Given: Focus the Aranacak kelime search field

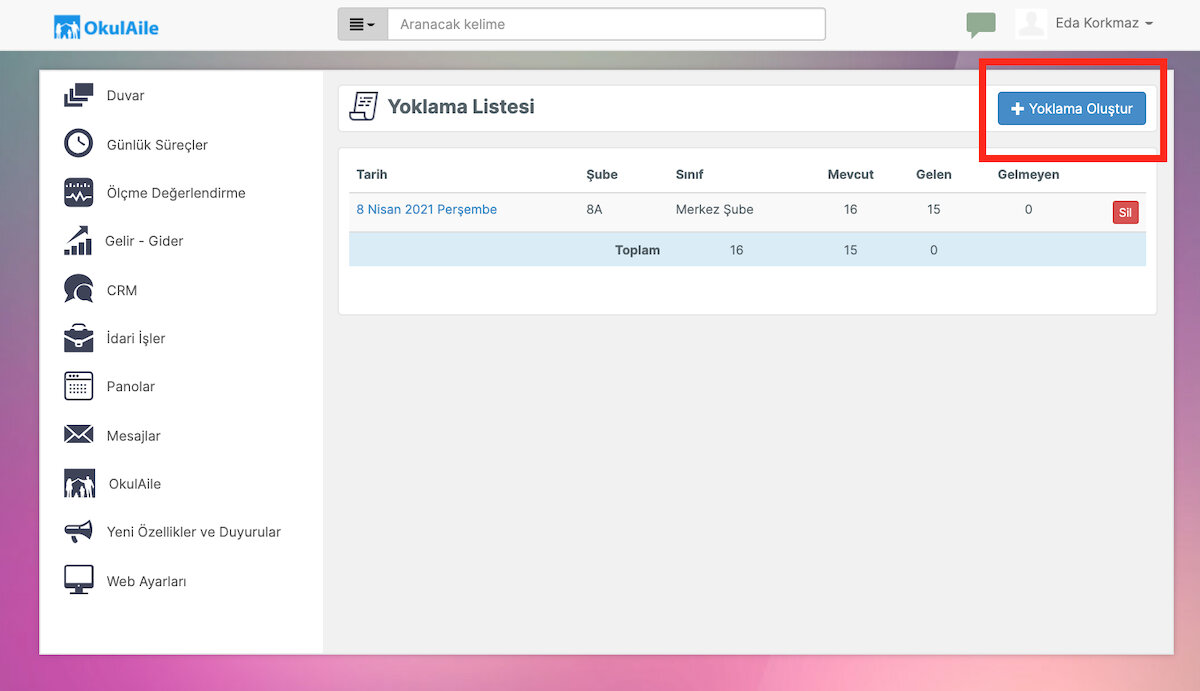Looking at the screenshot, I should [606, 24].
